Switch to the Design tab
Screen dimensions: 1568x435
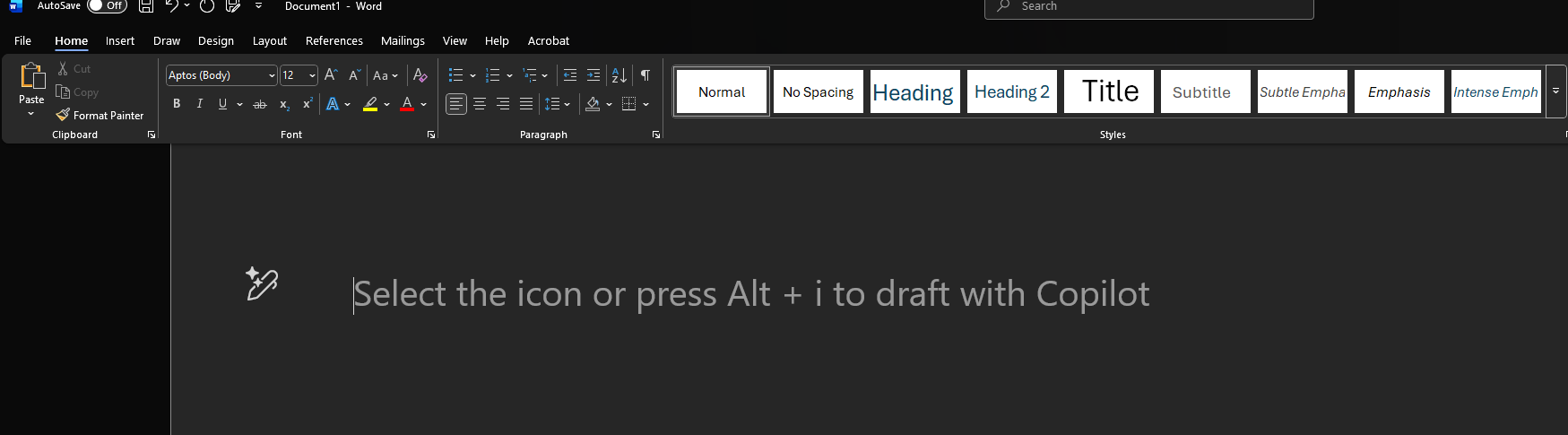(x=216, y=40)
